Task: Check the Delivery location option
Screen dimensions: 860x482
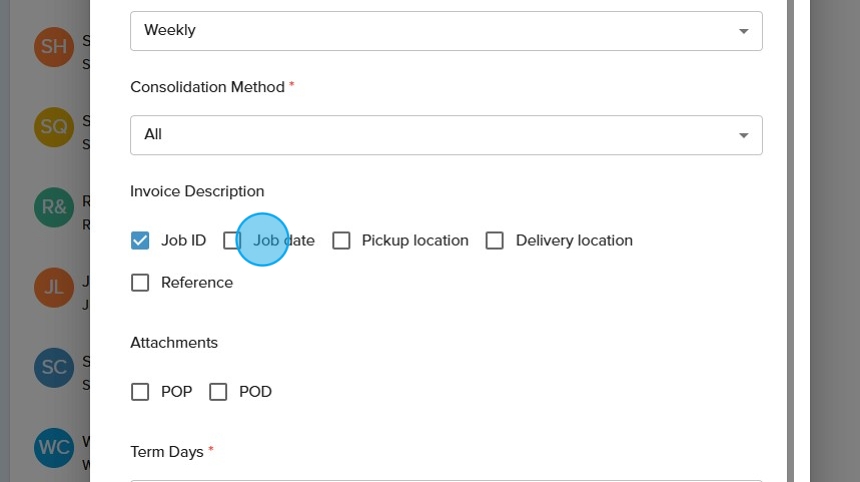Action: (494, 240)
